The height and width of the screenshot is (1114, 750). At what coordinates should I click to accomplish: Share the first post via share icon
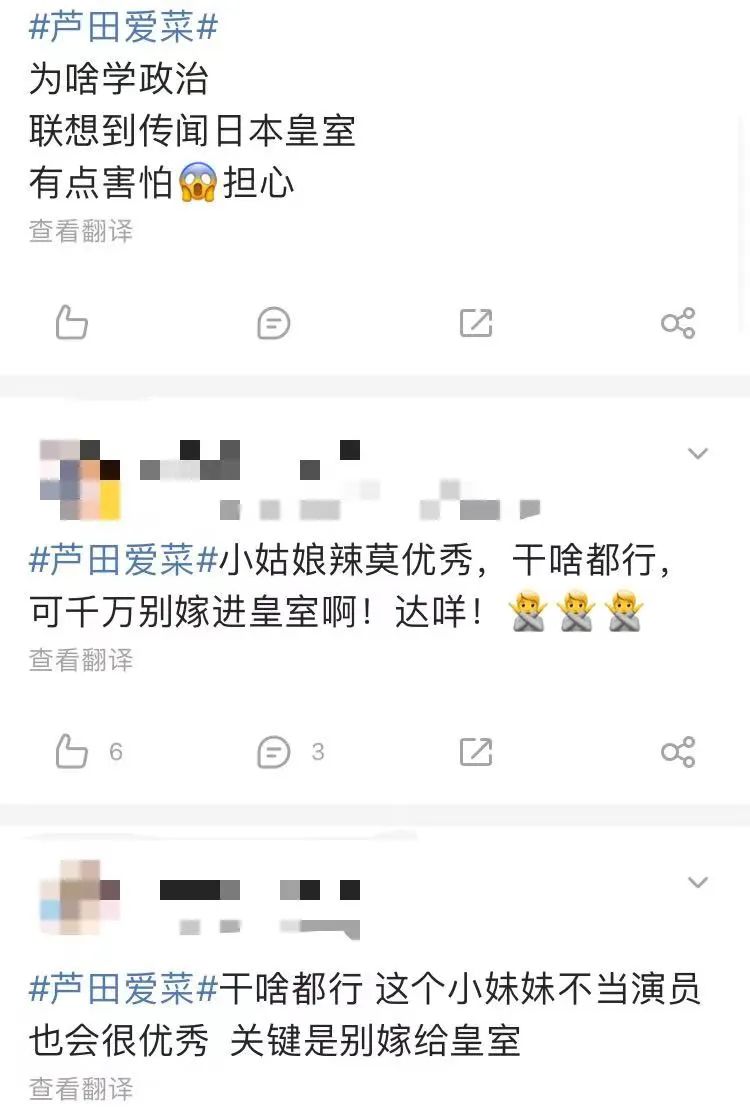(x=678, y=323)
